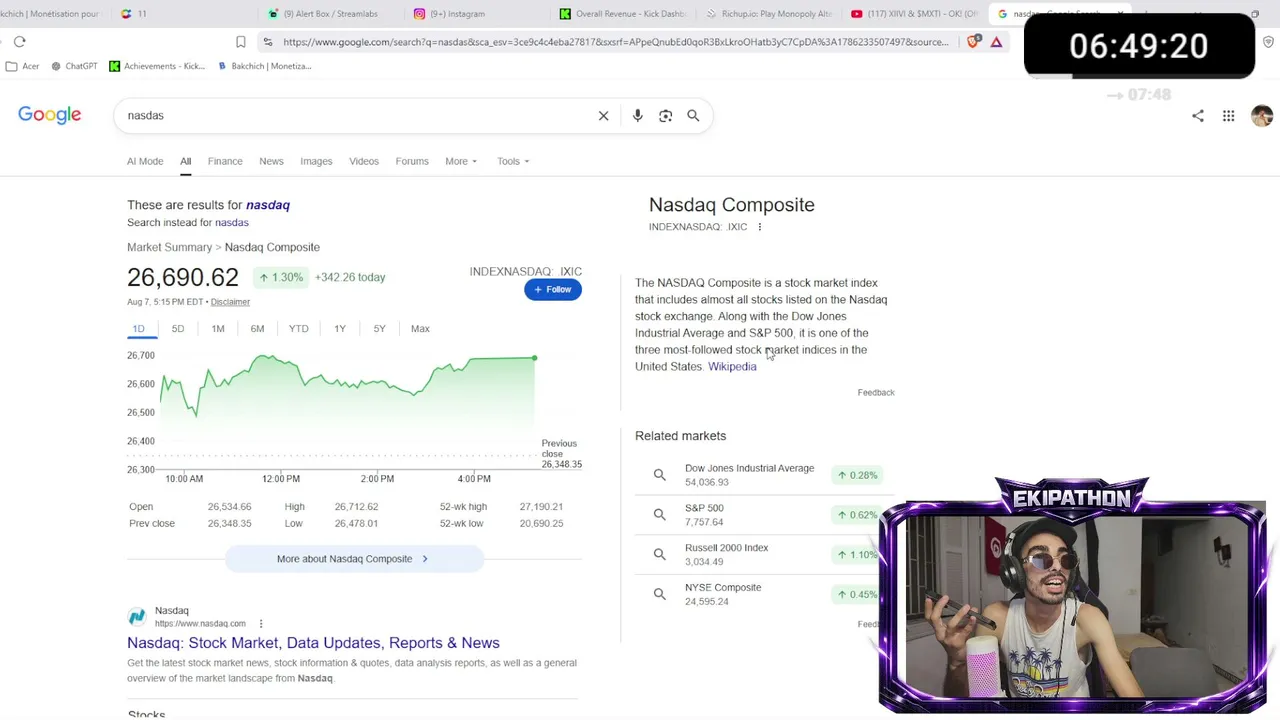Search for S&P 500 via its magnifier
This screenshot has width=1280, height=720.
659,514
